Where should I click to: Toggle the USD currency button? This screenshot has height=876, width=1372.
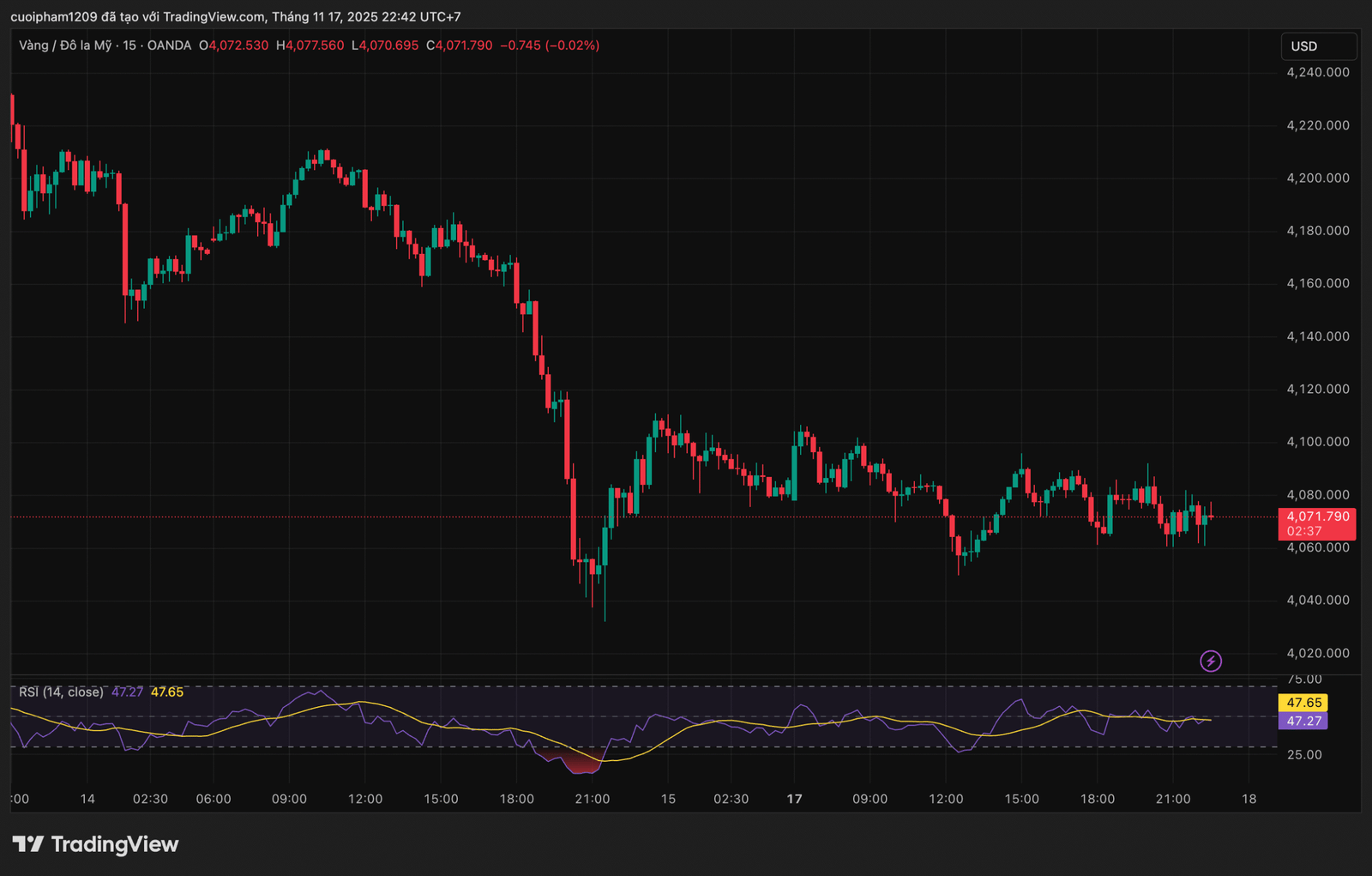coord(1318,47)
